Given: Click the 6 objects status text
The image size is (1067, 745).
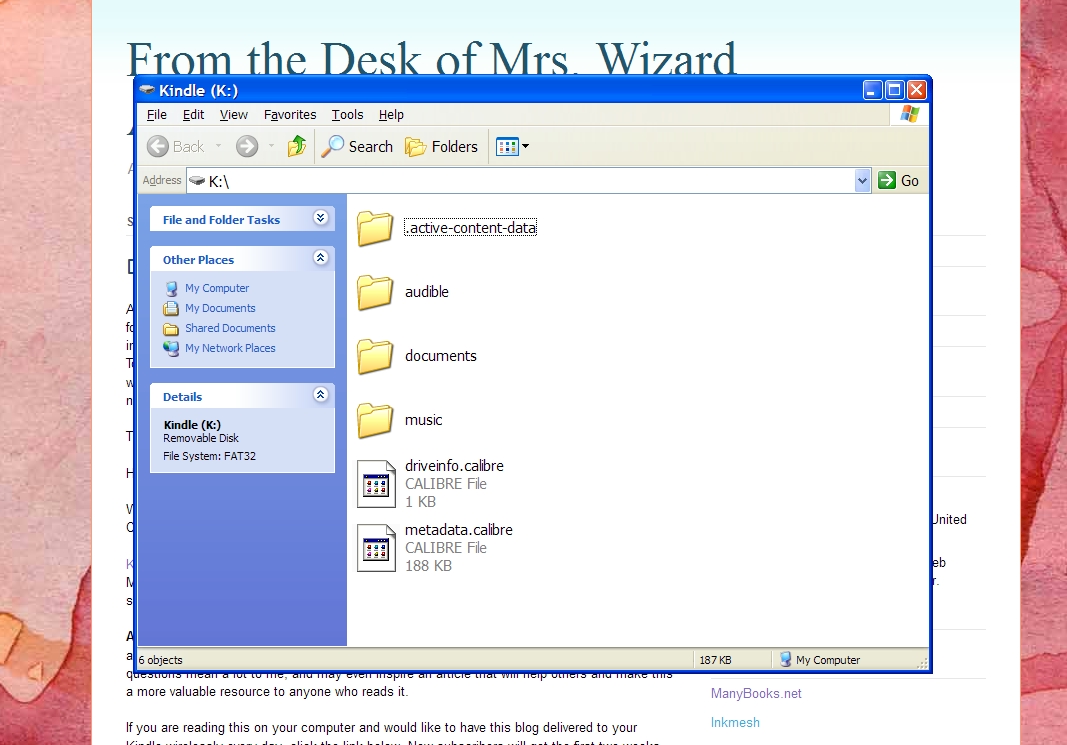Looking at the screenshot, I should [161, 659].
